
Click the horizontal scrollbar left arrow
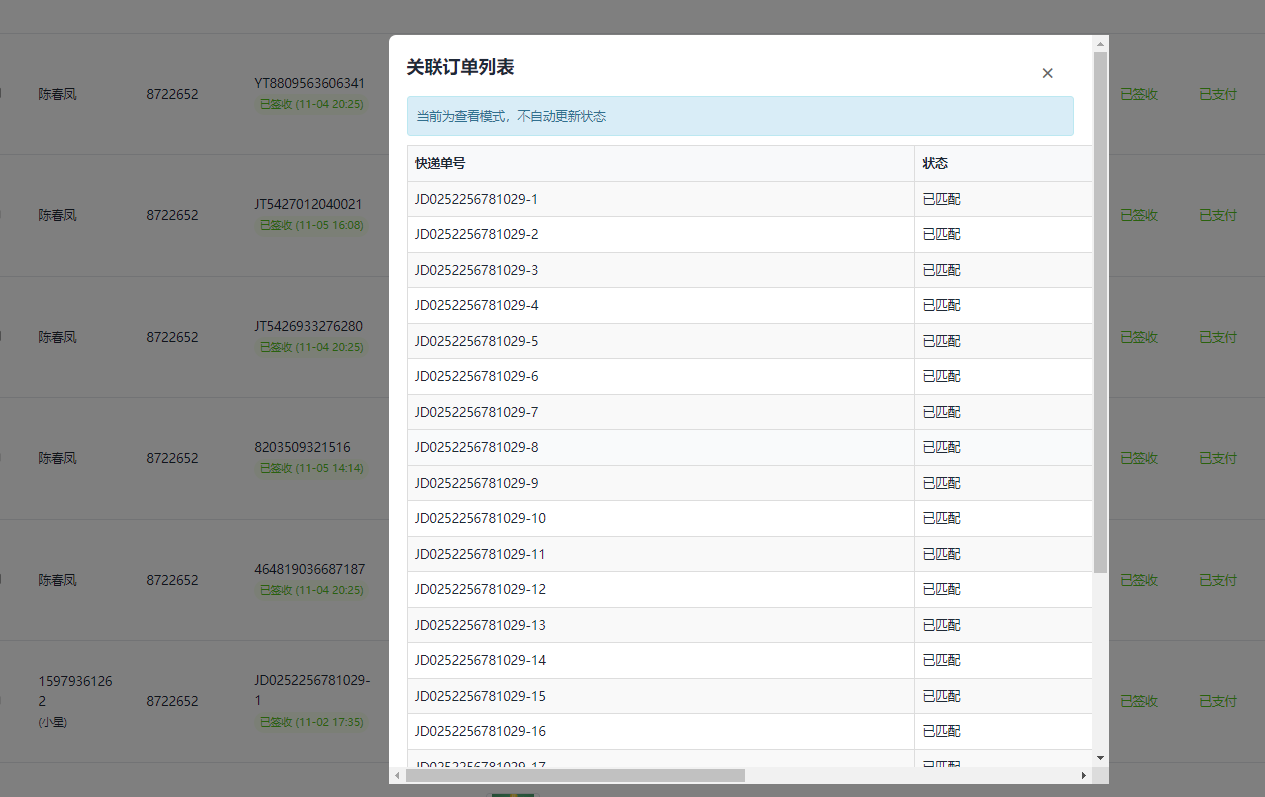(397, 775)
